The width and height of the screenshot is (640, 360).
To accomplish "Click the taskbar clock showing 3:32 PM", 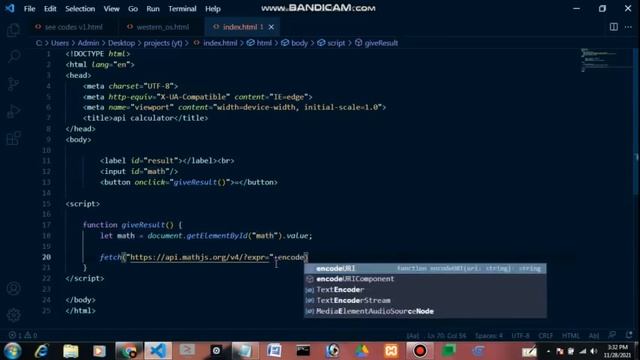I will [x=617, y=351].
